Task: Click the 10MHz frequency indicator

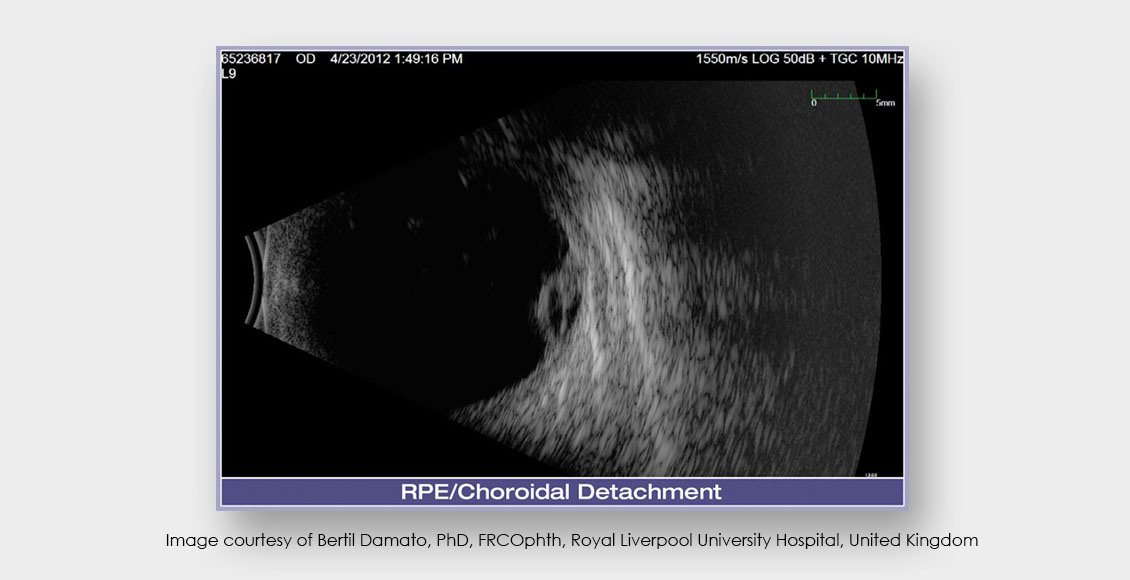Action: [882, 58]
